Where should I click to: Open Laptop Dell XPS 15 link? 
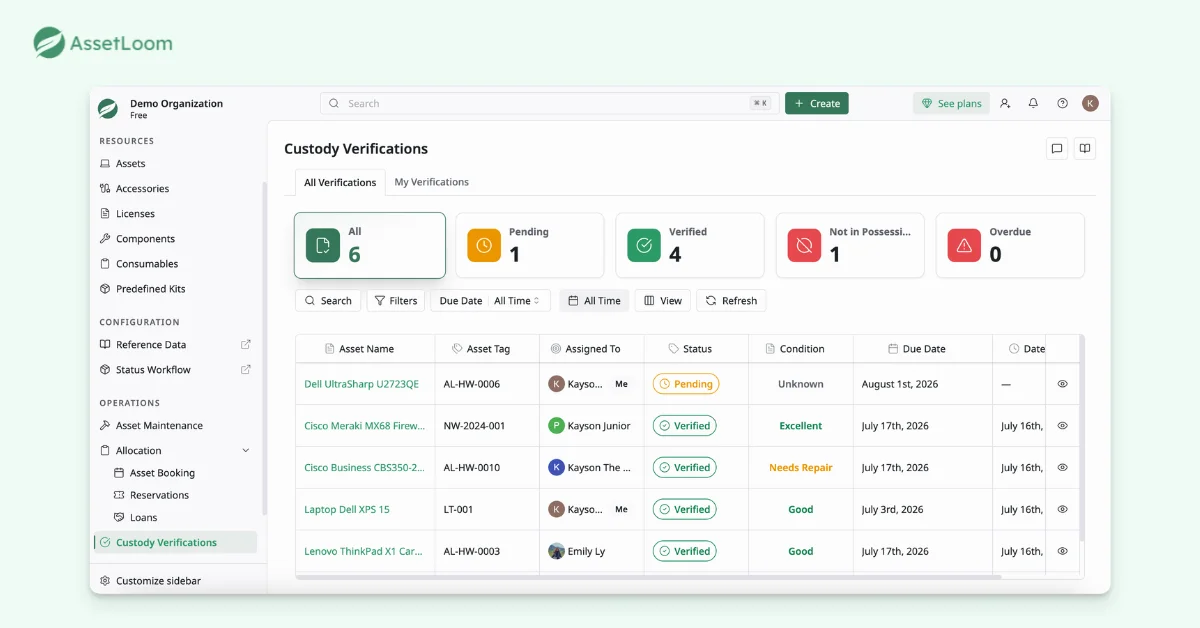point(347,510)
